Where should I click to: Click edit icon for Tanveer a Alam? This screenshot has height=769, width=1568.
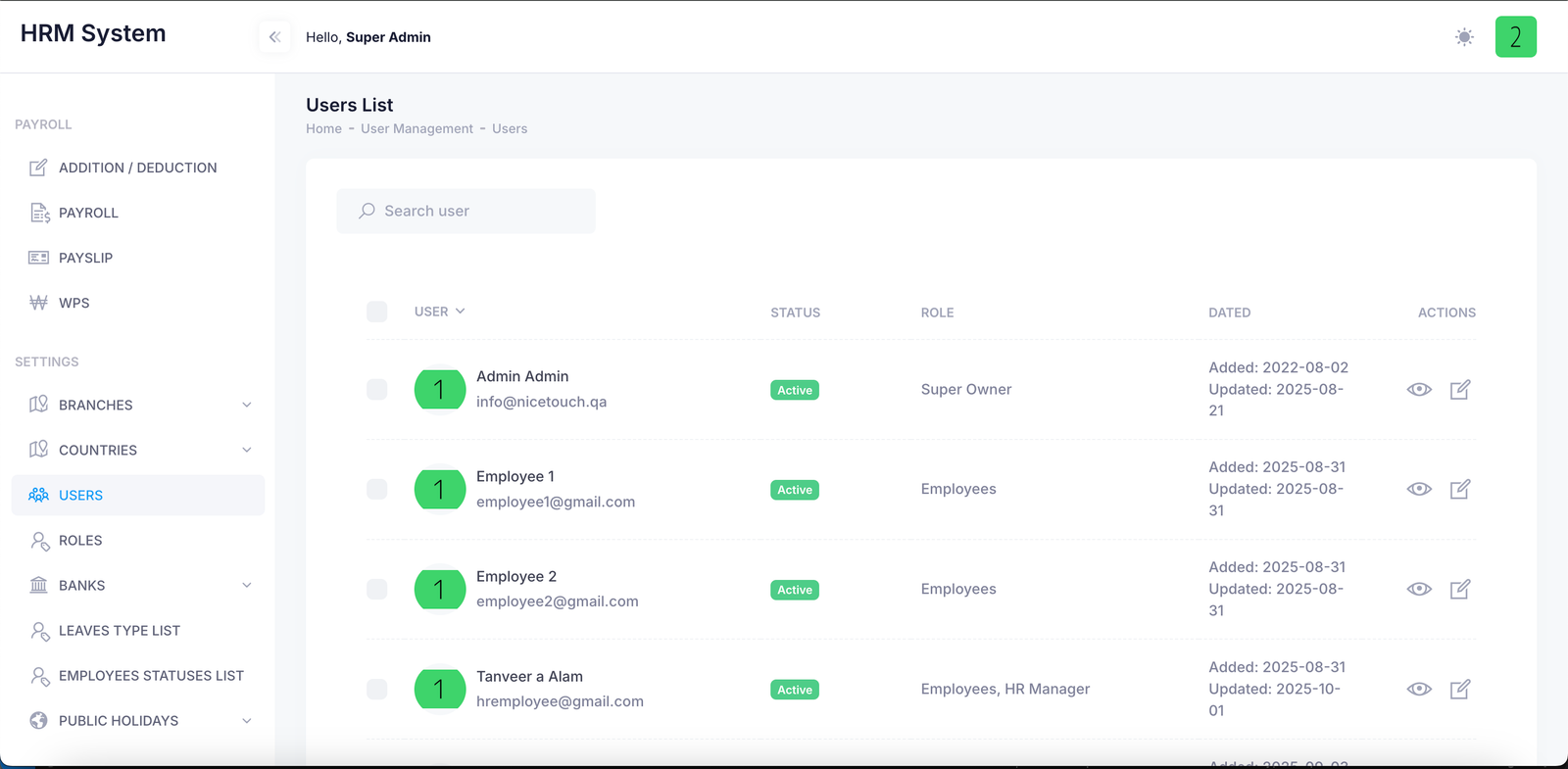click(1459, 690)
